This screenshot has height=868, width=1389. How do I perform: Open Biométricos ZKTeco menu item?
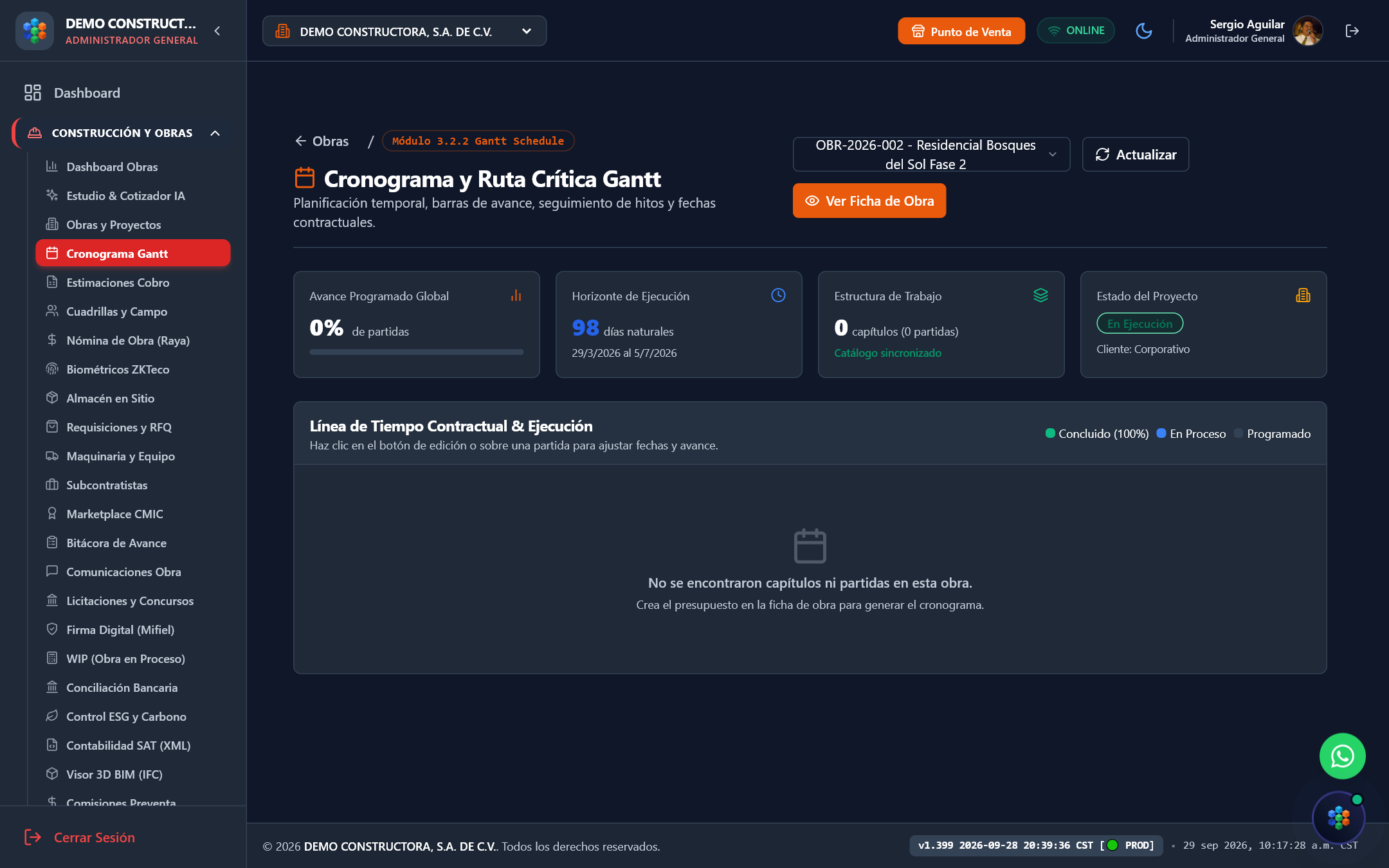(133, 369)
